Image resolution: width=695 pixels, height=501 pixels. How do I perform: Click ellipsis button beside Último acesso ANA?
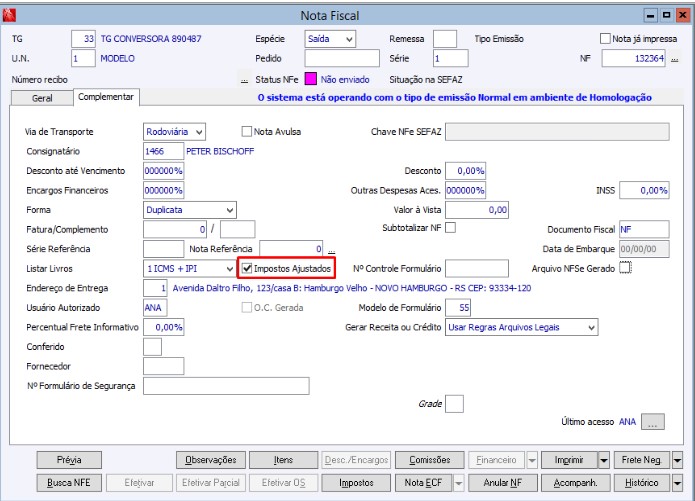click(653, 422)
